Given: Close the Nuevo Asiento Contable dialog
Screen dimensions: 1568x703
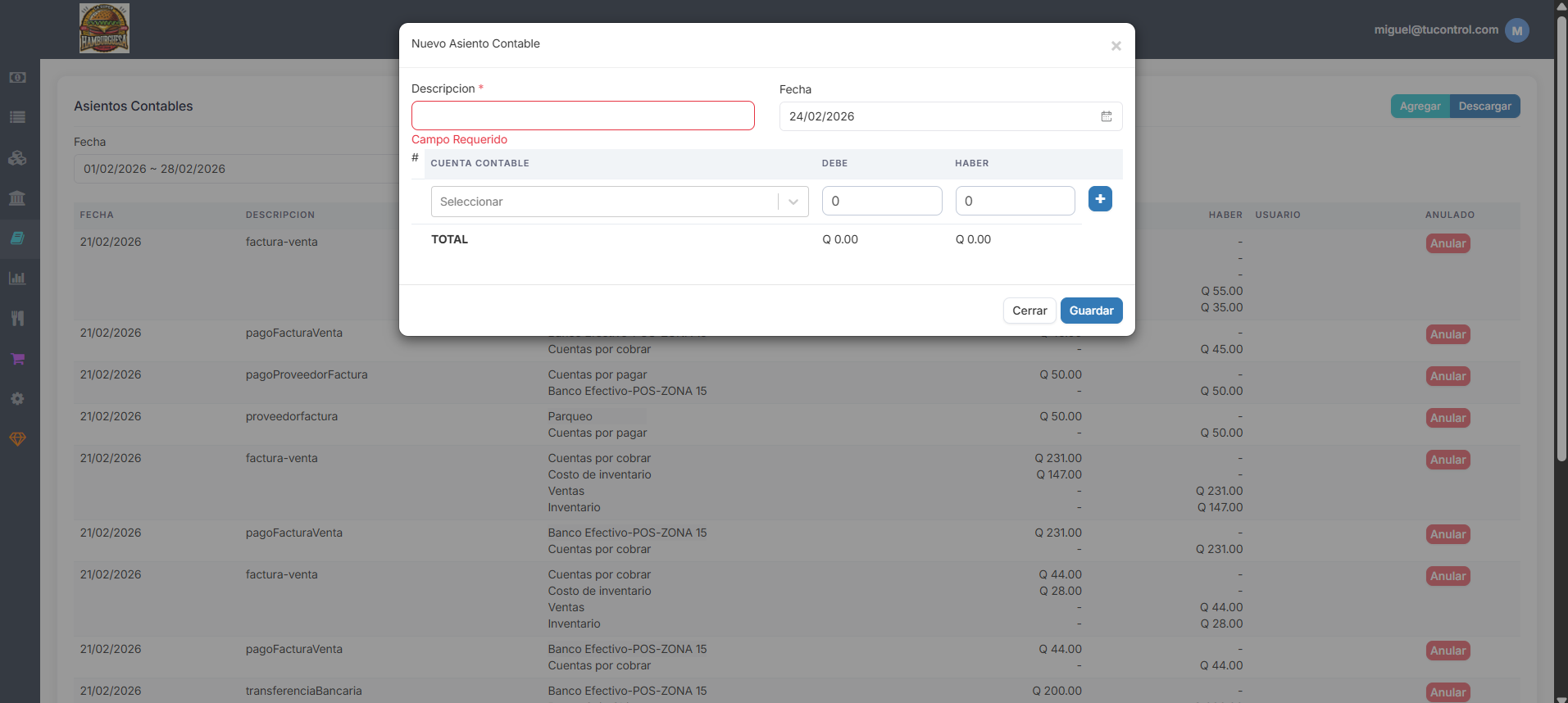Looking at the screenshot, I should 1116,46.
